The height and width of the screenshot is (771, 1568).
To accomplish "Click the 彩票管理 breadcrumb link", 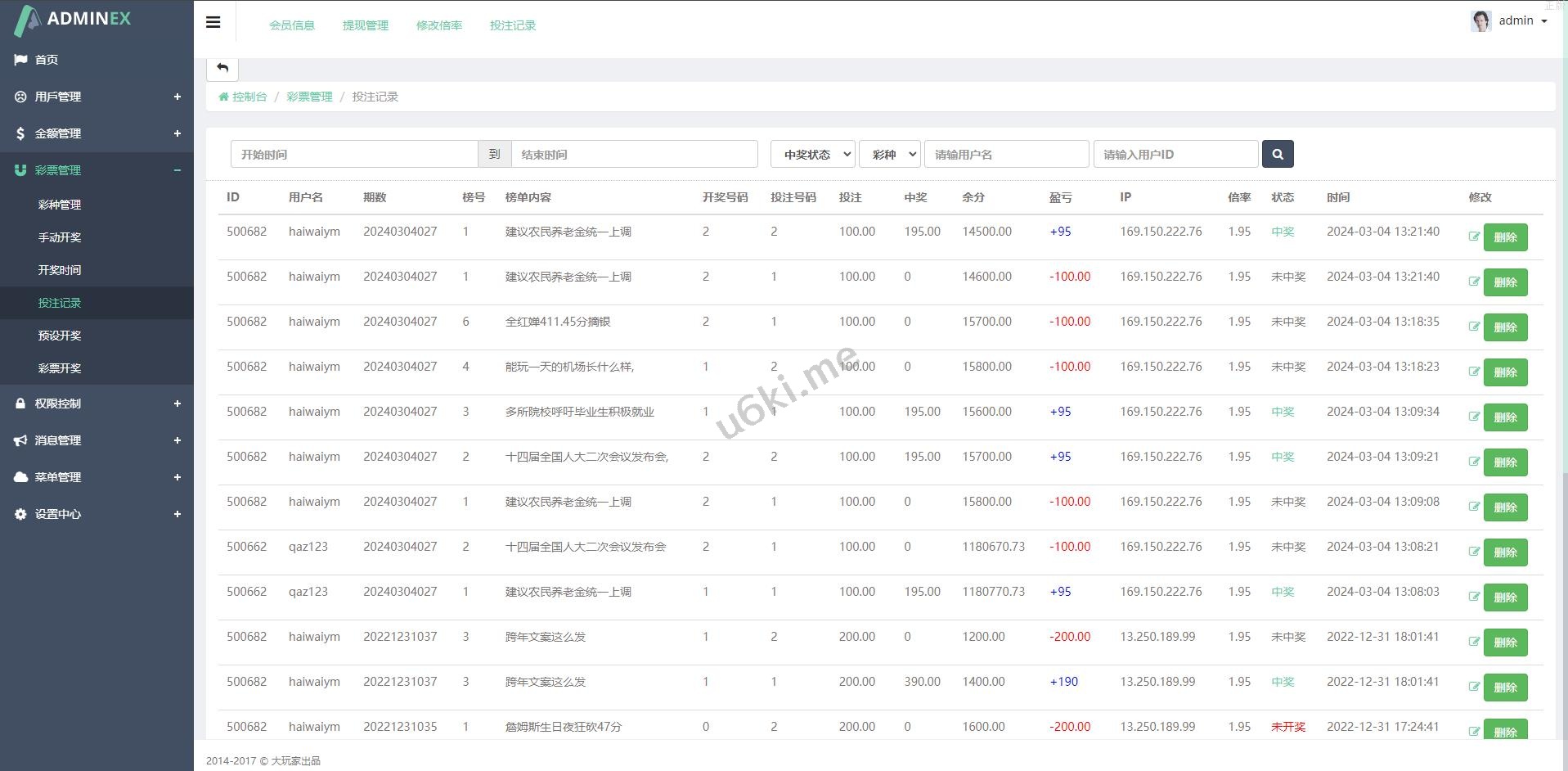I will tap(309, 97).
